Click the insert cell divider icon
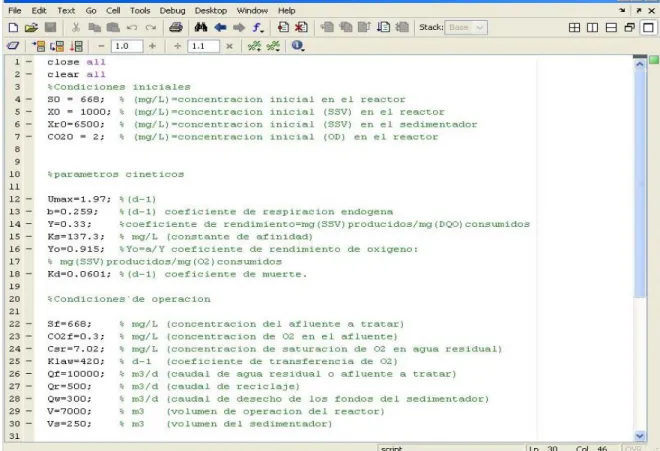This screenshot has width=660, height=451. pyautogui.click(x=254, y=46)
